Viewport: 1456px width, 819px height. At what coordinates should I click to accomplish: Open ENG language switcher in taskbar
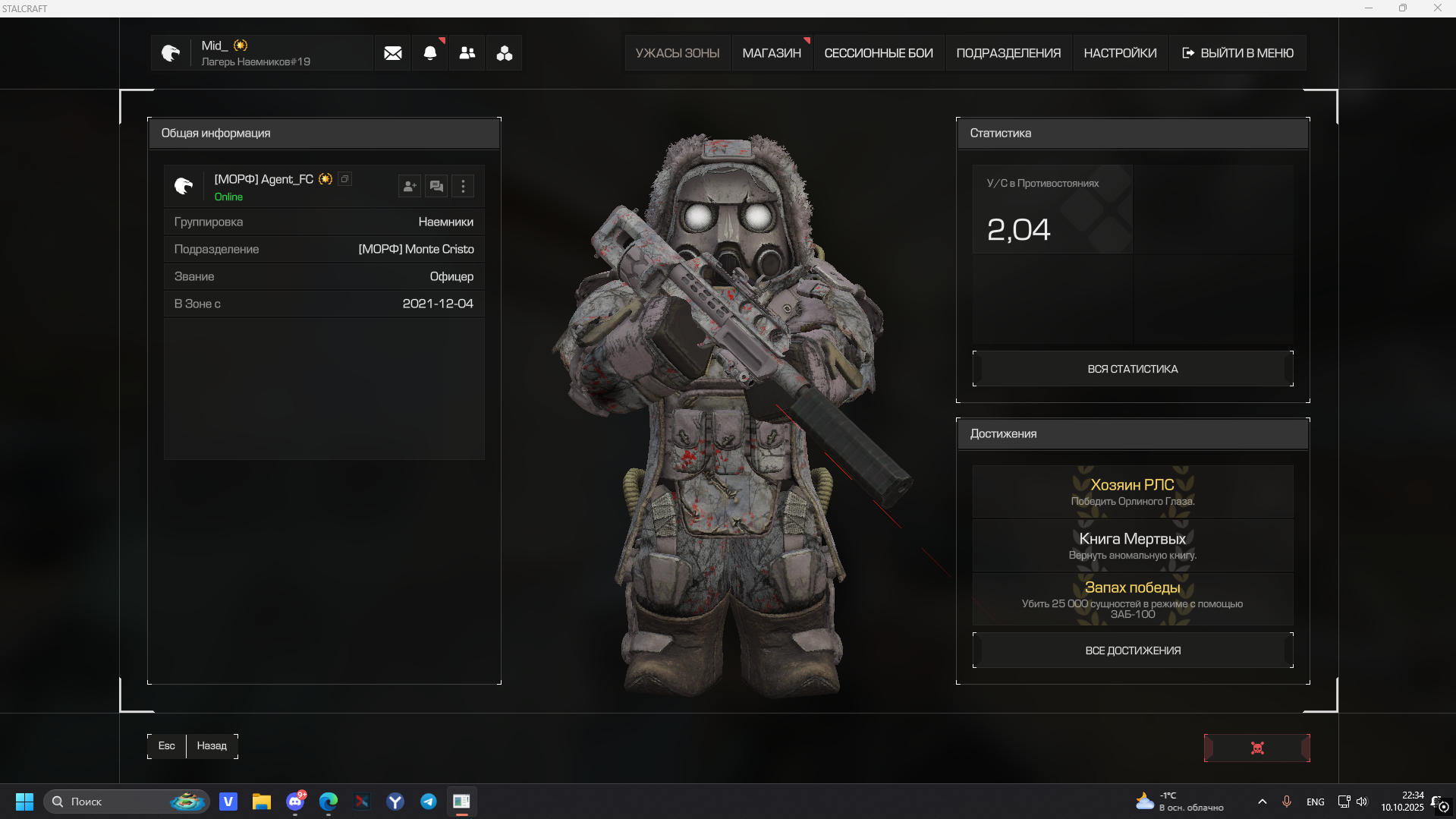click(1315, 802)
